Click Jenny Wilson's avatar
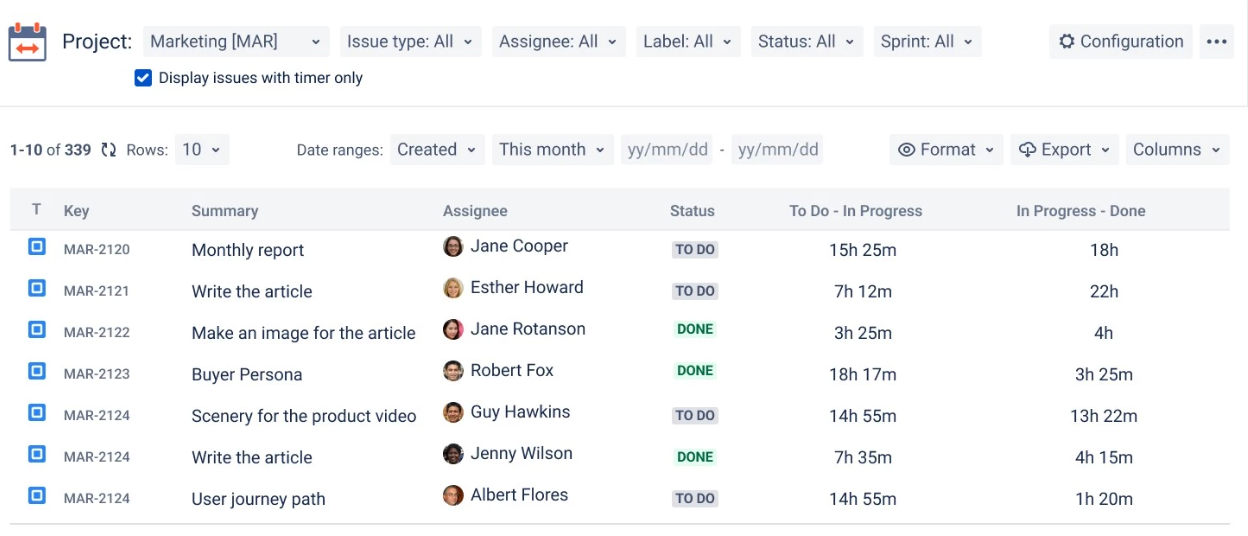The width and height of the screenshot is (1248, 536). pos(453,454)
